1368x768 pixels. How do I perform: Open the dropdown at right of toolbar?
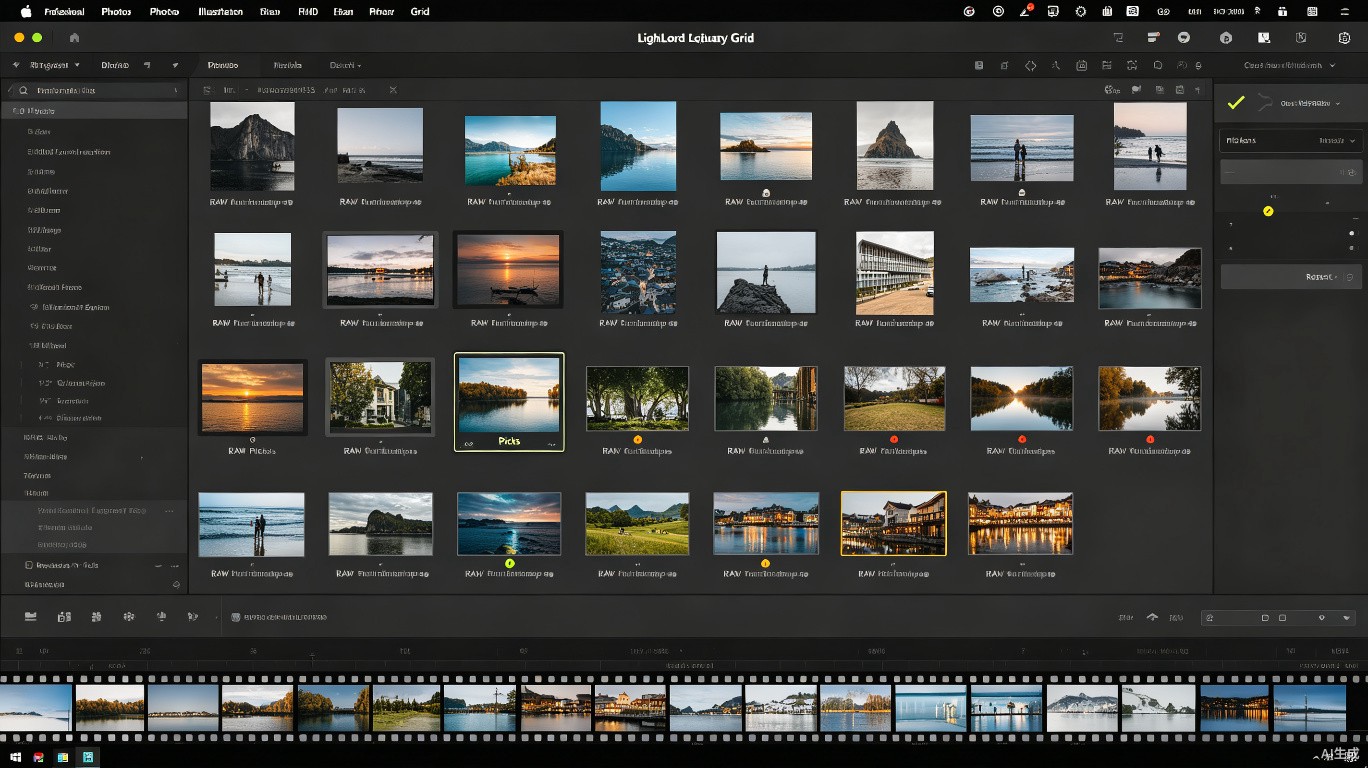click(1290, 65)
